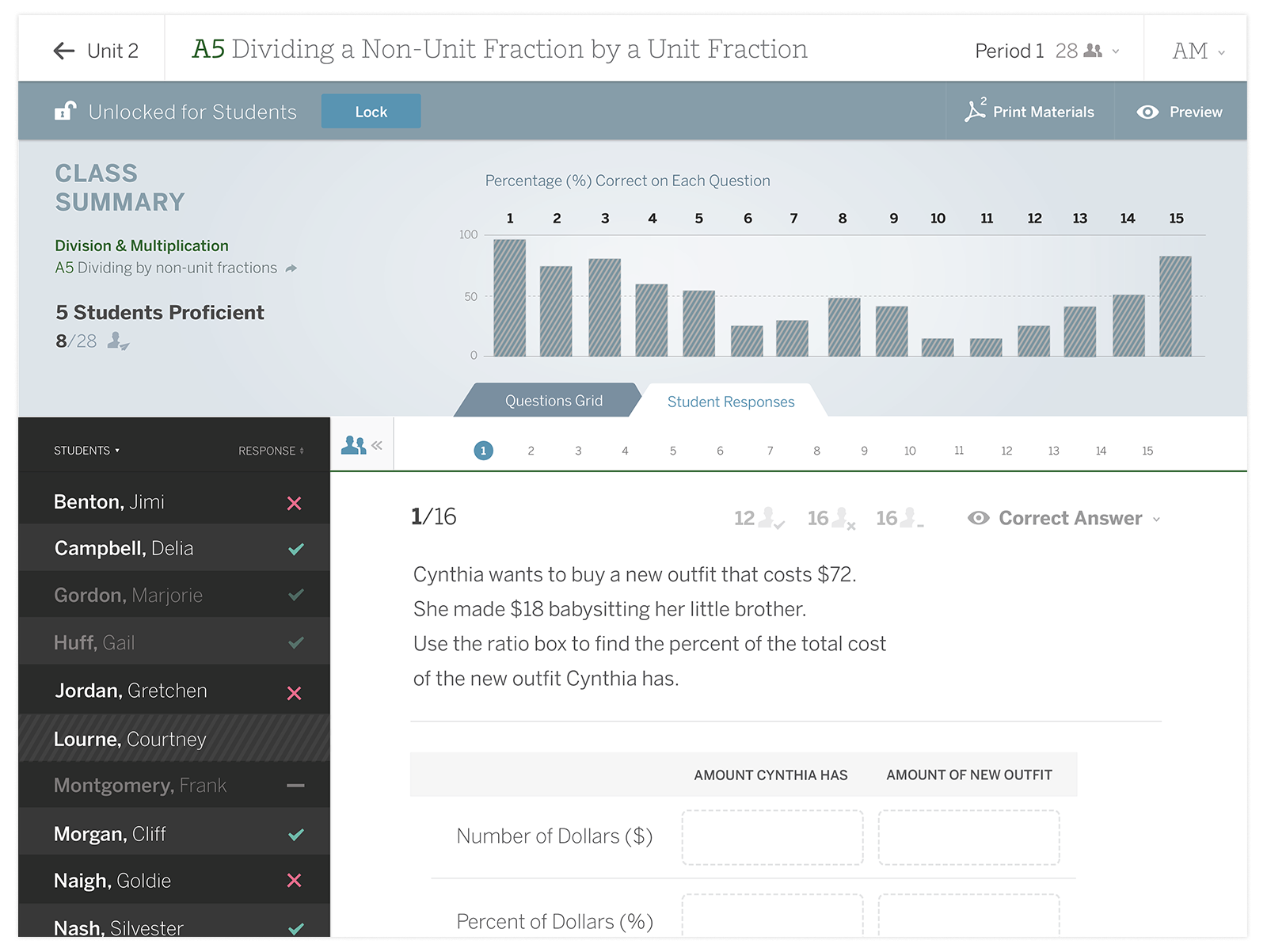Click the Preview eye icon
Viewport: 1267px width, 952px height.
pyautogui.click(x=1147, y=112)
